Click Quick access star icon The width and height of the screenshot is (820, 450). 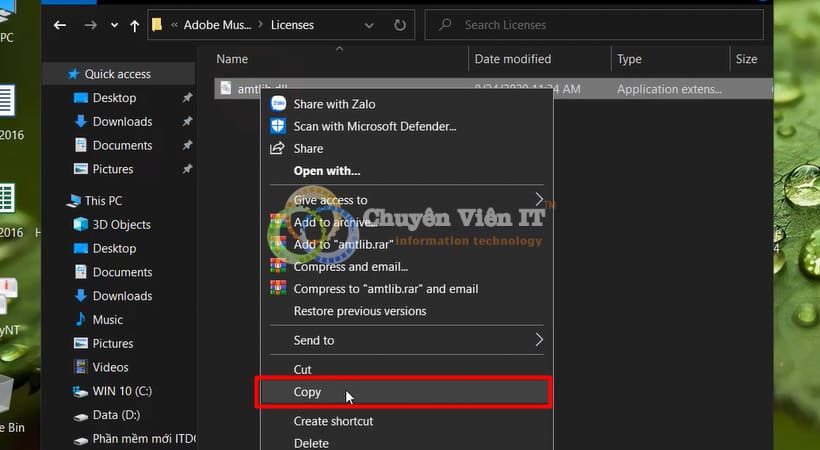coord(73,74)
